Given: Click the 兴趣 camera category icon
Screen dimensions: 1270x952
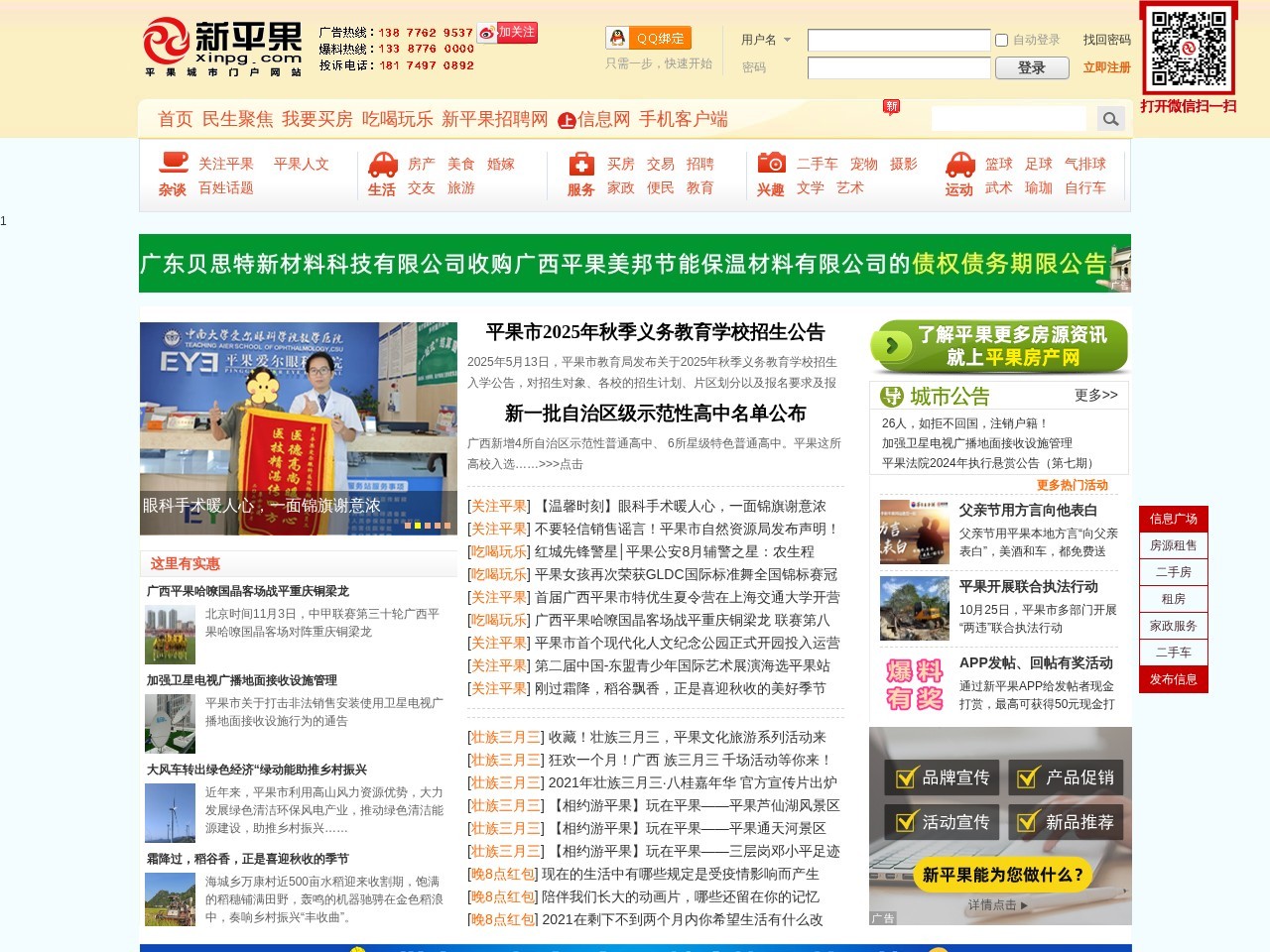Looking at the screenshot, I should pyautogui.click(x=771, y=163).
